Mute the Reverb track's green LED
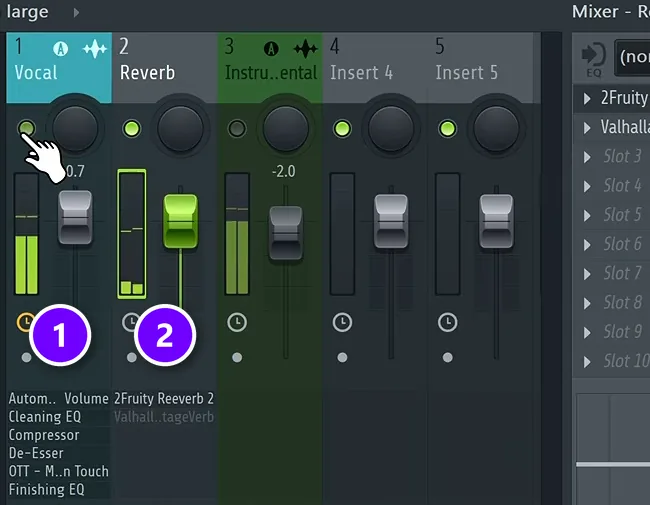 coord(132,128)
